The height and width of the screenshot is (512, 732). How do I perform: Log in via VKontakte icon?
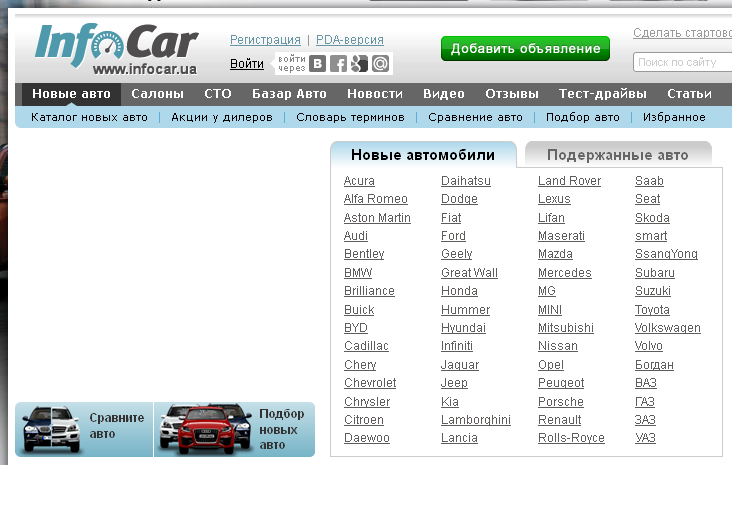click(317, 63)
